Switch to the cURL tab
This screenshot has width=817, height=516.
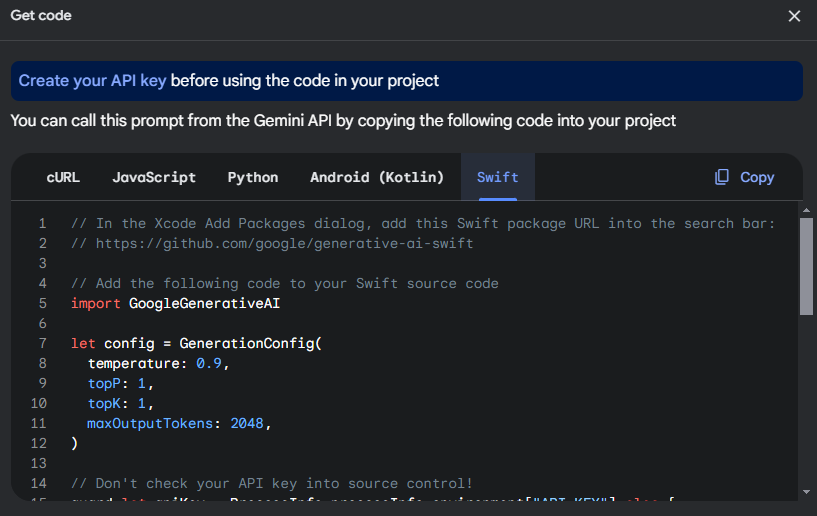(63, 177)
